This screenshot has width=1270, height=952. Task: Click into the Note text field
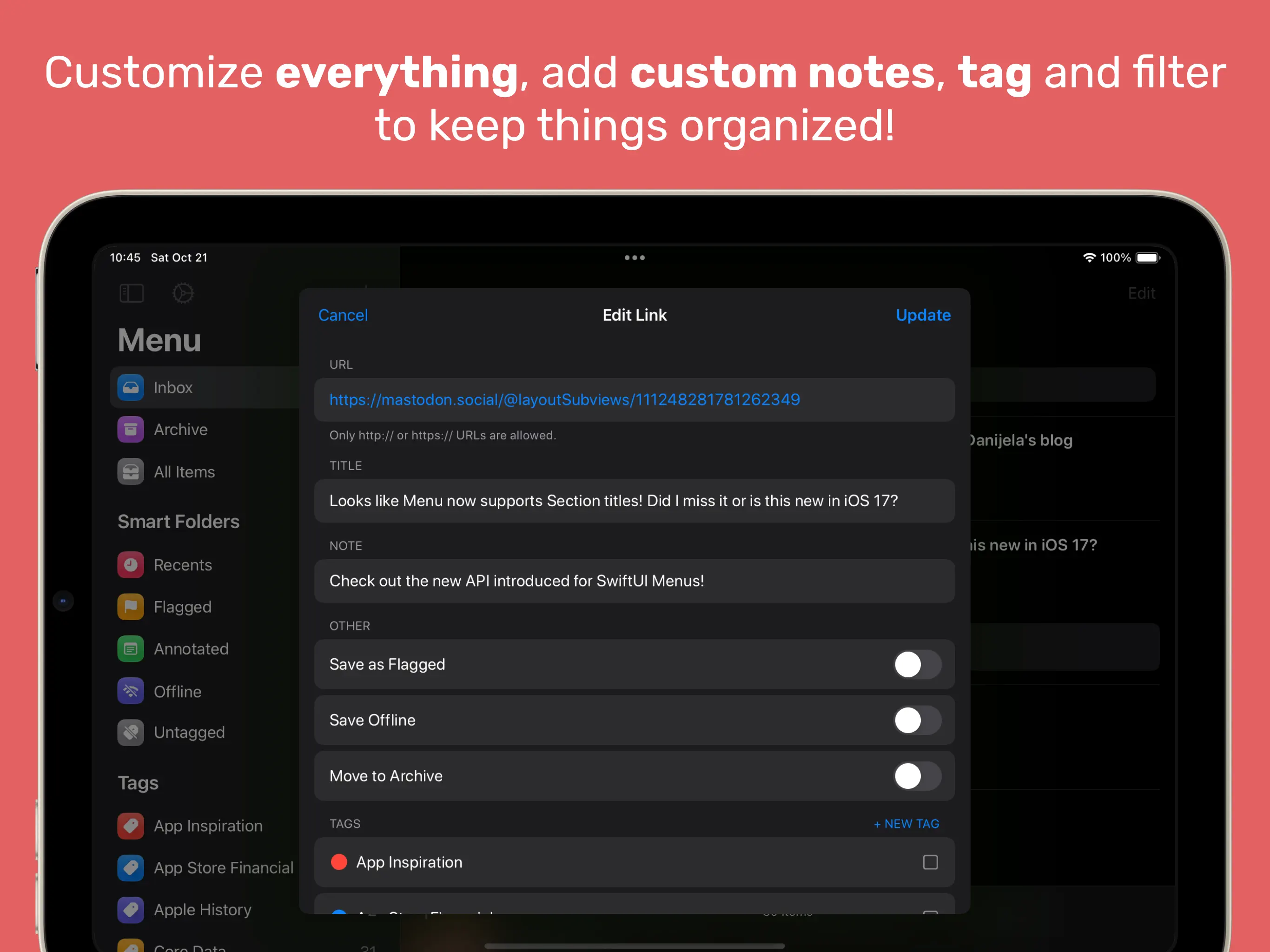tap(634, 581)
